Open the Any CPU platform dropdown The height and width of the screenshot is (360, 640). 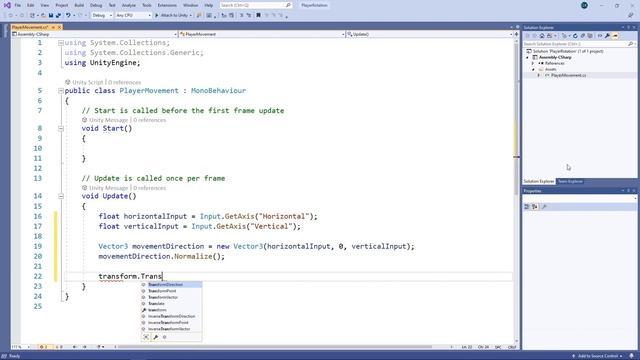133,15
